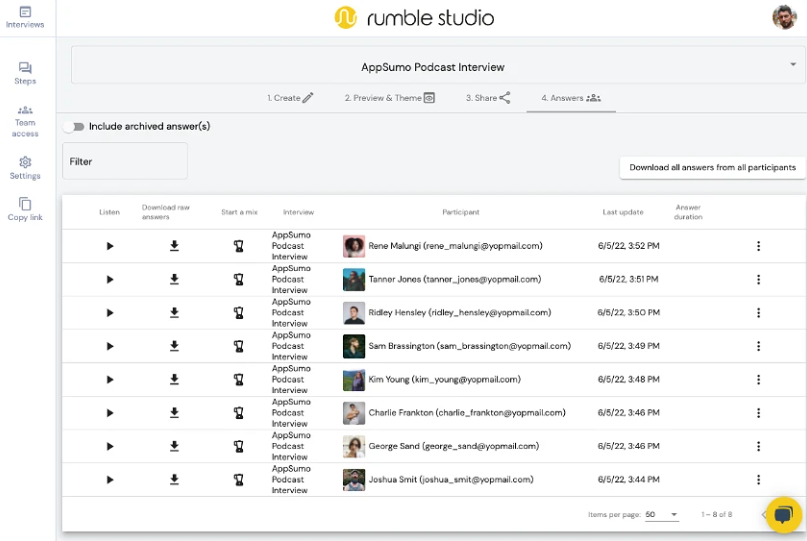Open more options for Tanner Jones
The height and width of the screenshot is (541, 807).
[758, 280]
